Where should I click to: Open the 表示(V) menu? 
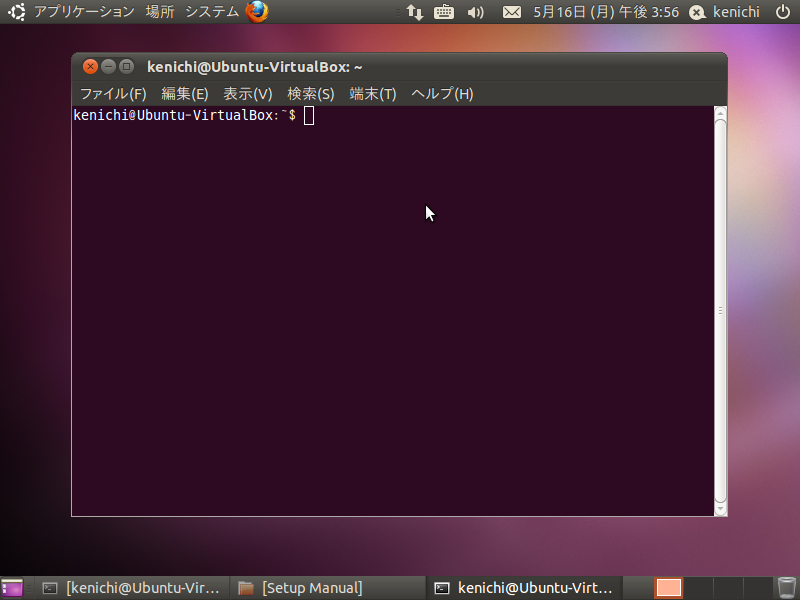(x=247, y=94)
